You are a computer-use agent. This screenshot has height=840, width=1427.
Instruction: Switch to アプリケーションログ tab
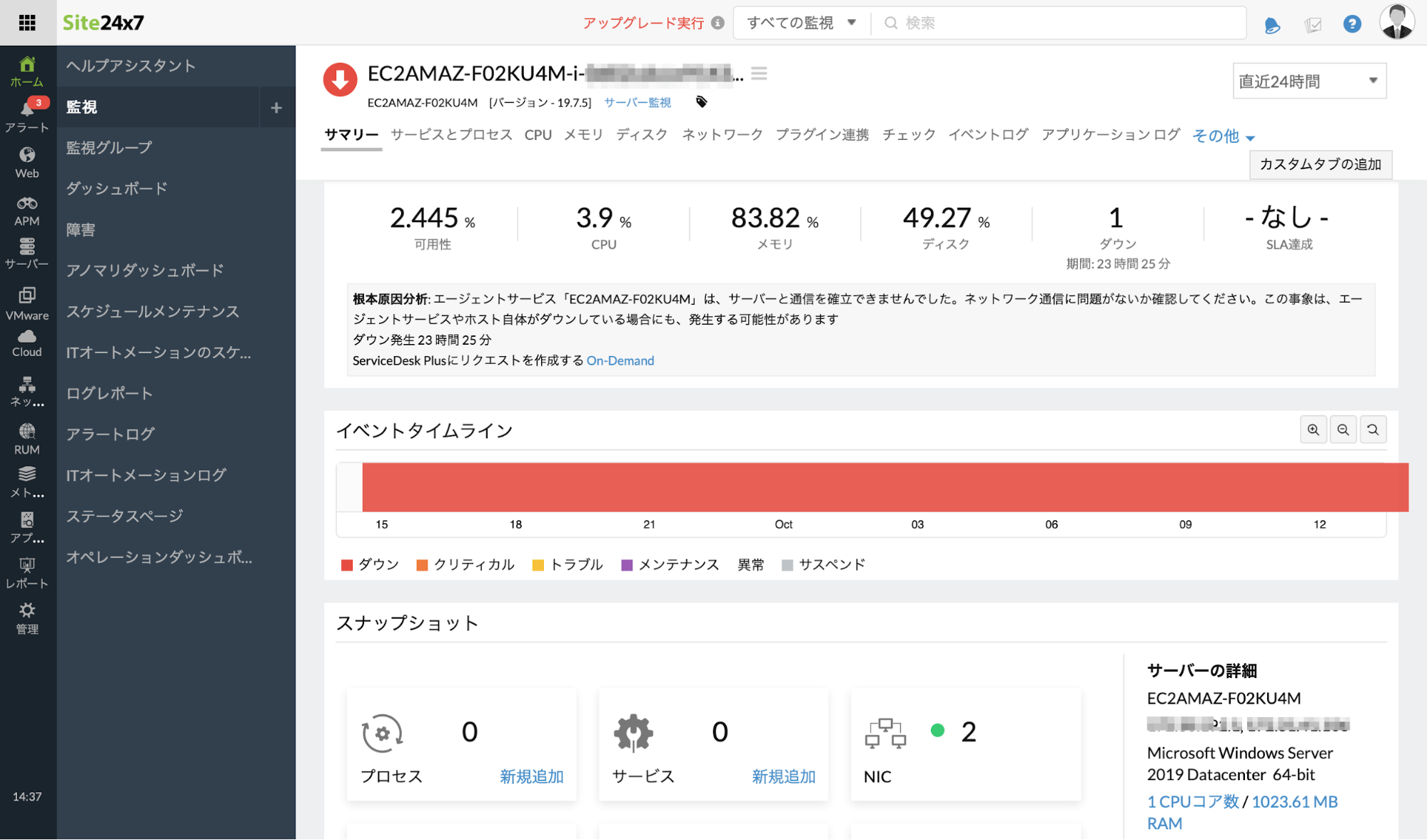(x=1110, y=134)
